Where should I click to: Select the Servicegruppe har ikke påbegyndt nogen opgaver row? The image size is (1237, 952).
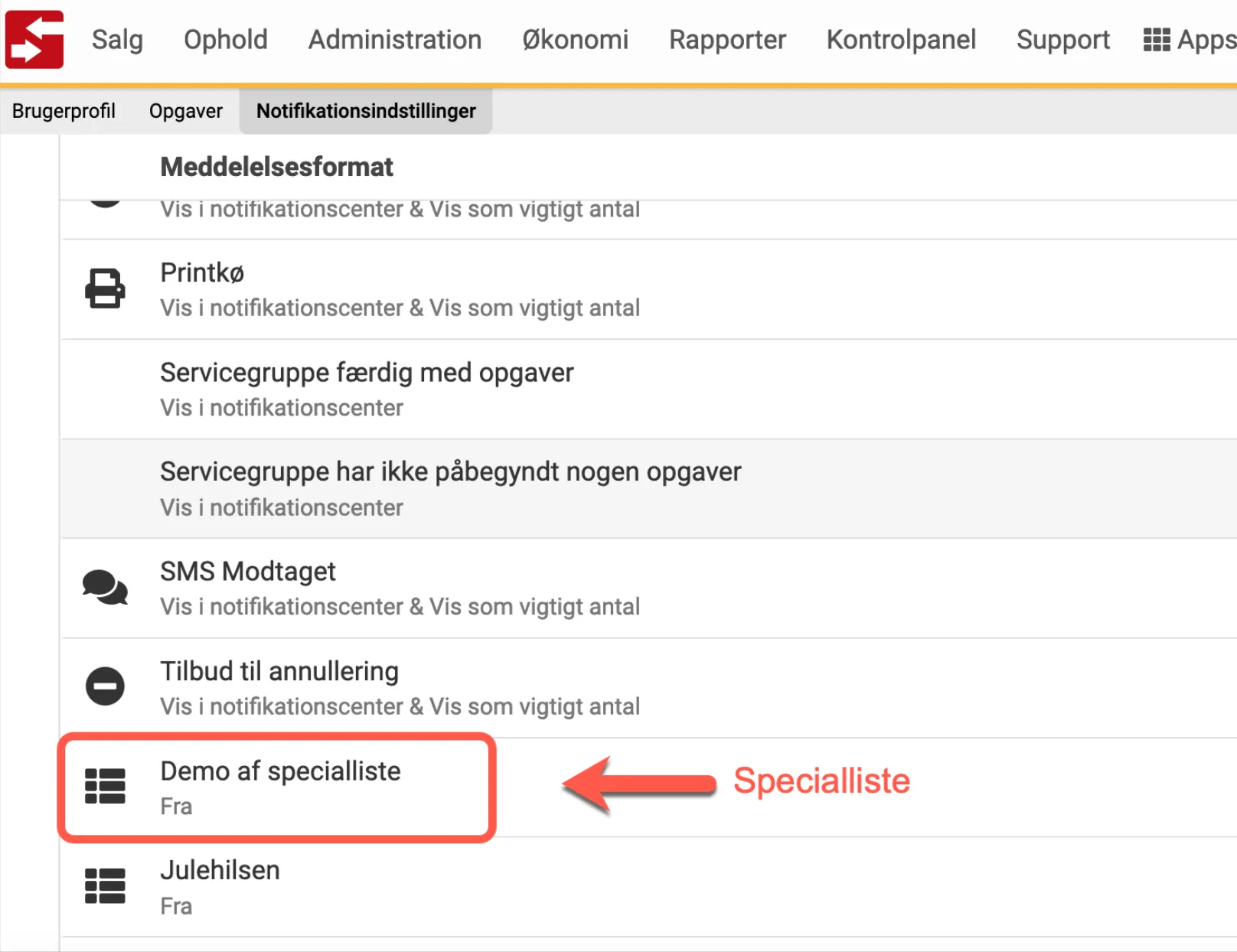(x=450, y=488)
